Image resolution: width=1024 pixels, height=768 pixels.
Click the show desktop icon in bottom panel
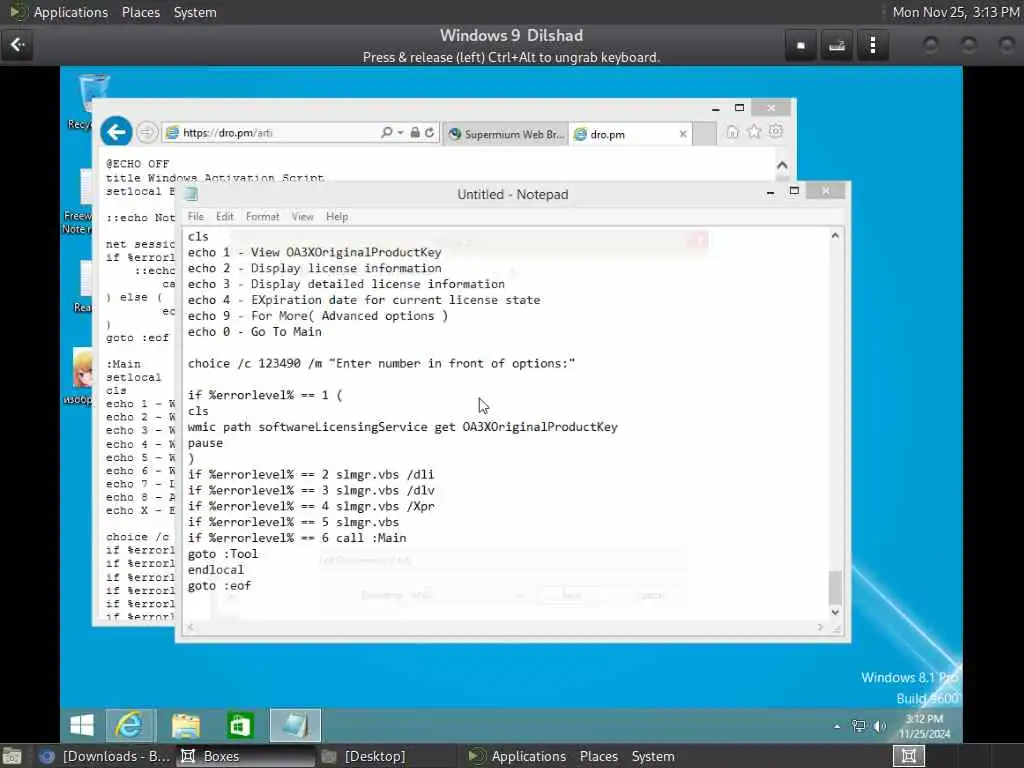coord(12,756)
